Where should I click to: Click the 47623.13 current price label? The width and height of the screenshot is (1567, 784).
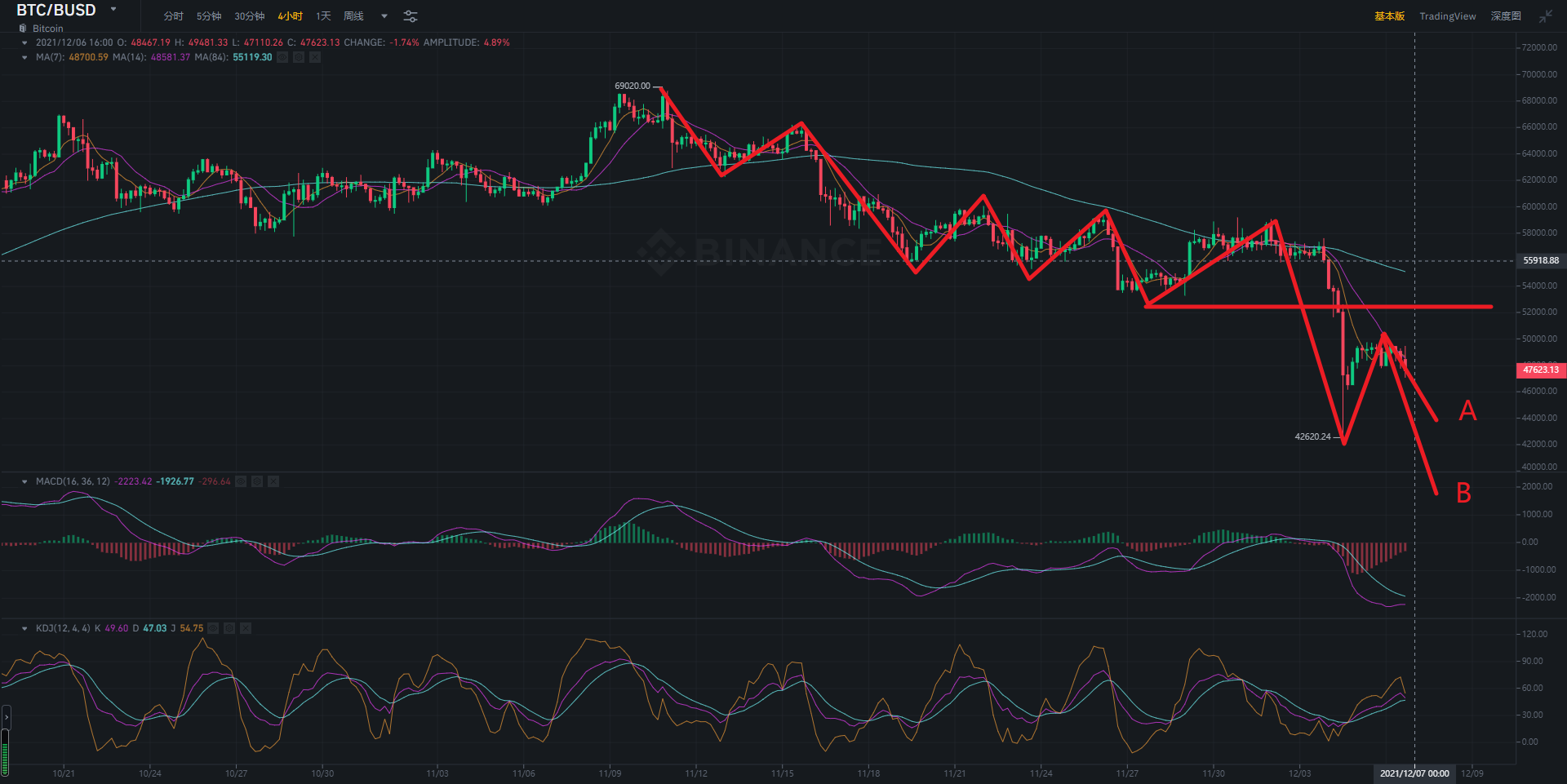[1540, 370]
